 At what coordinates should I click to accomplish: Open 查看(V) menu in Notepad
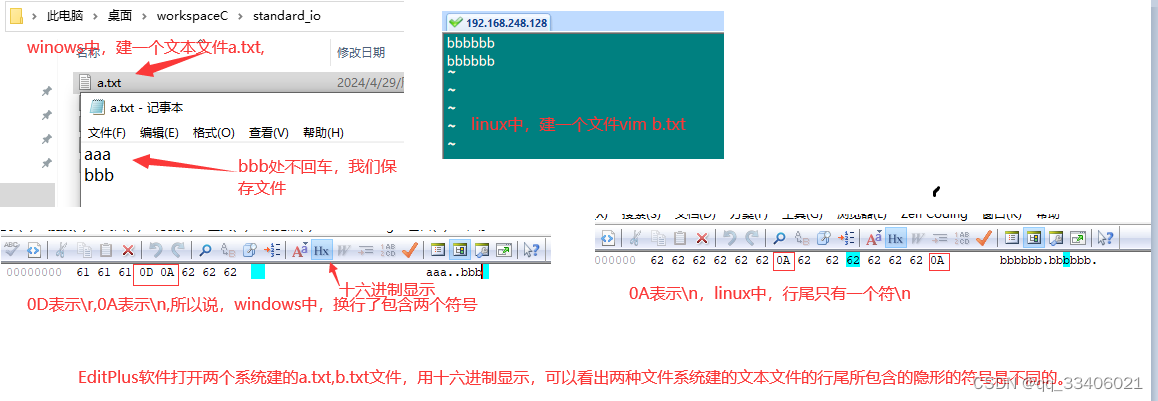click(x=269, y=133)
